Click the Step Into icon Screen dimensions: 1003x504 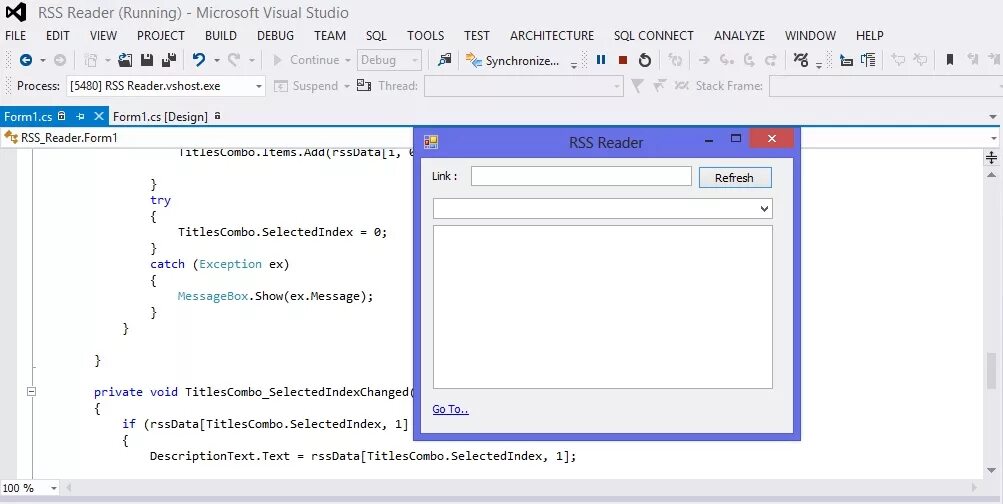point(727,60)
